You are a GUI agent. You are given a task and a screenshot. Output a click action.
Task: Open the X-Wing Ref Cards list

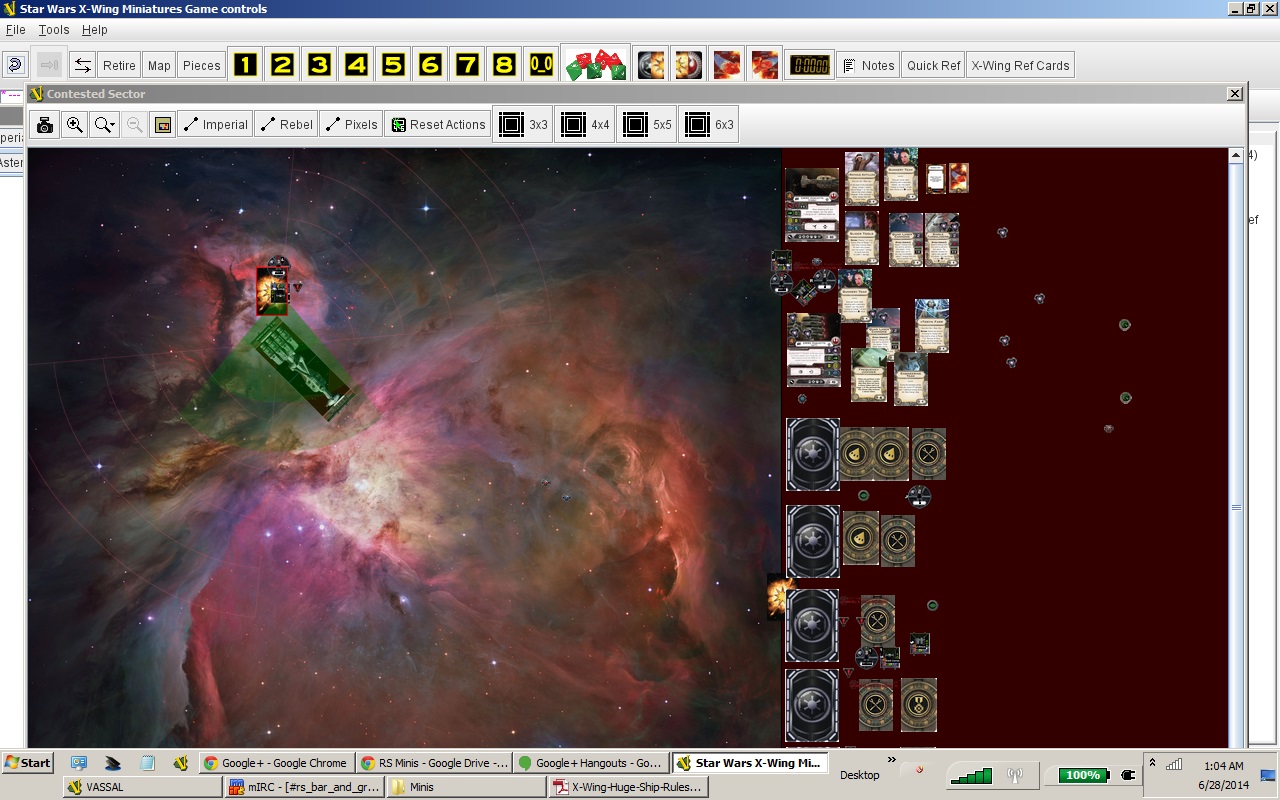tap(1020, 65)
